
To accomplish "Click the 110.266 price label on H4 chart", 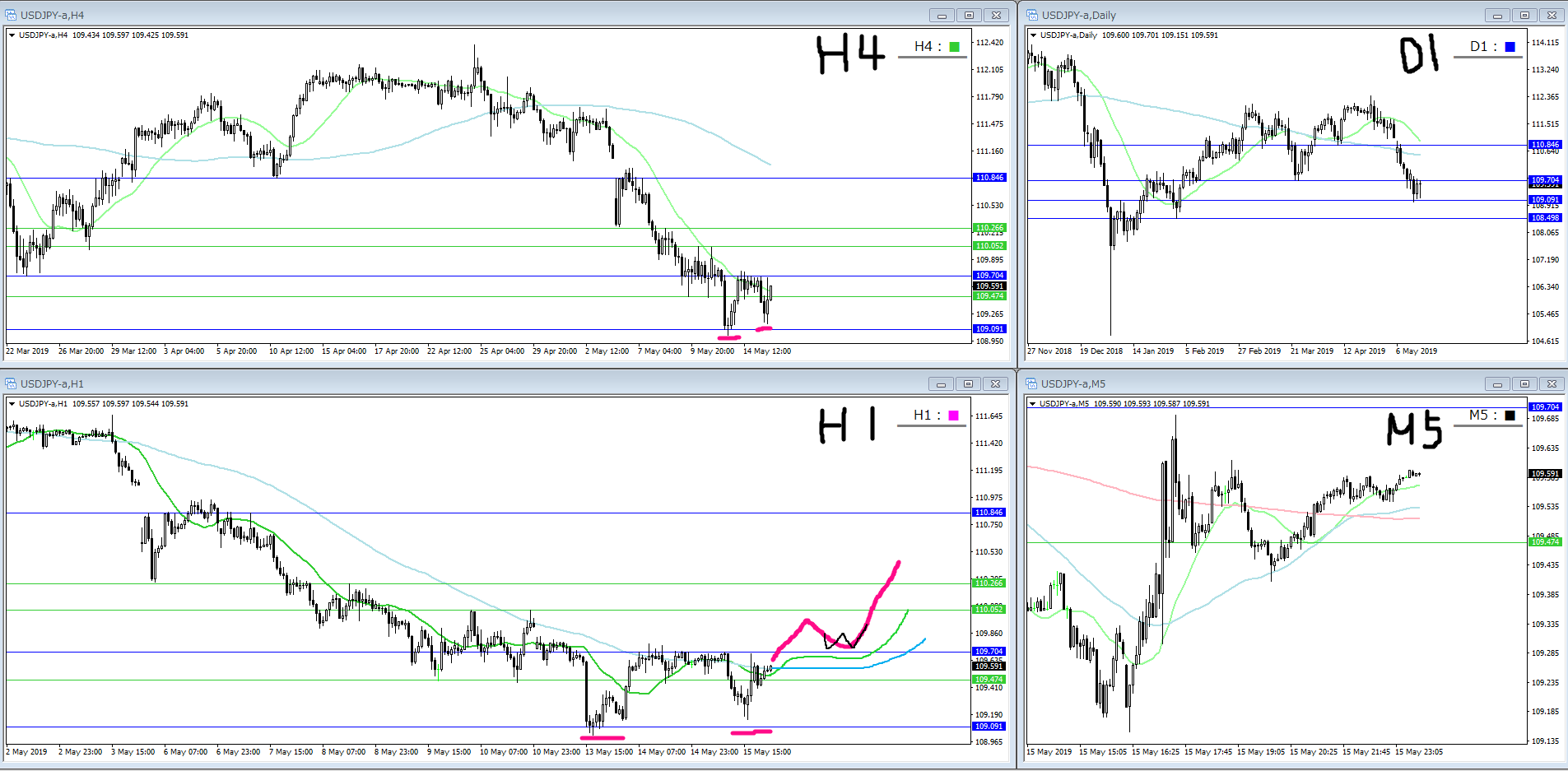I will coord(989,228).
